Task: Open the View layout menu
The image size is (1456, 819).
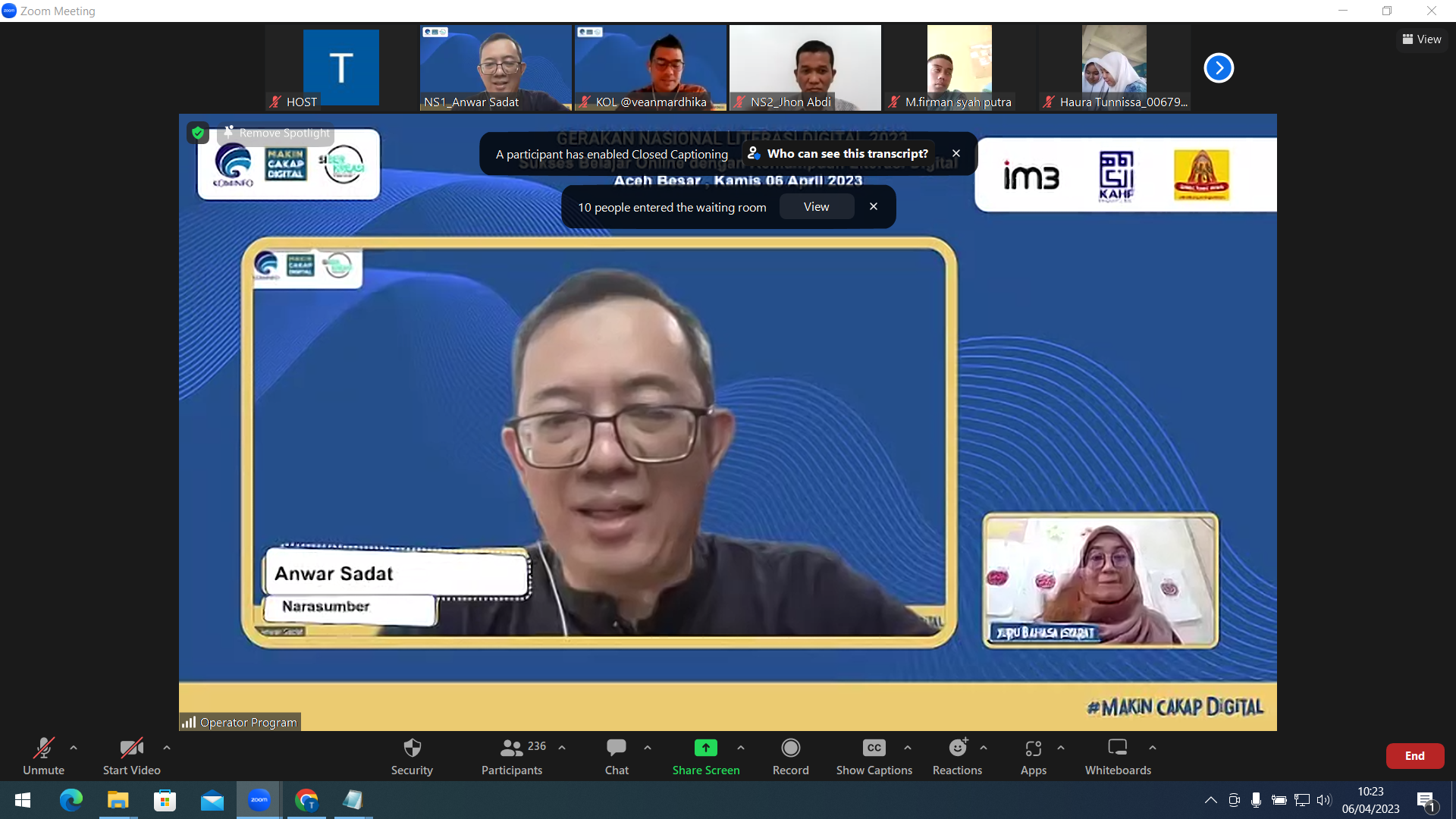Action: click(x=1422, y=39)
